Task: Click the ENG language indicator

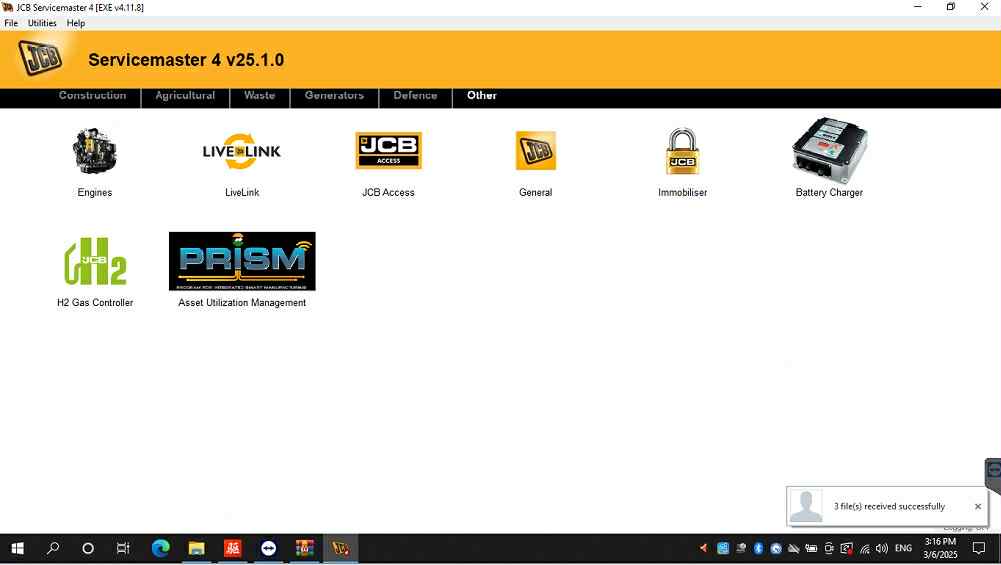Action: (903, 548)
